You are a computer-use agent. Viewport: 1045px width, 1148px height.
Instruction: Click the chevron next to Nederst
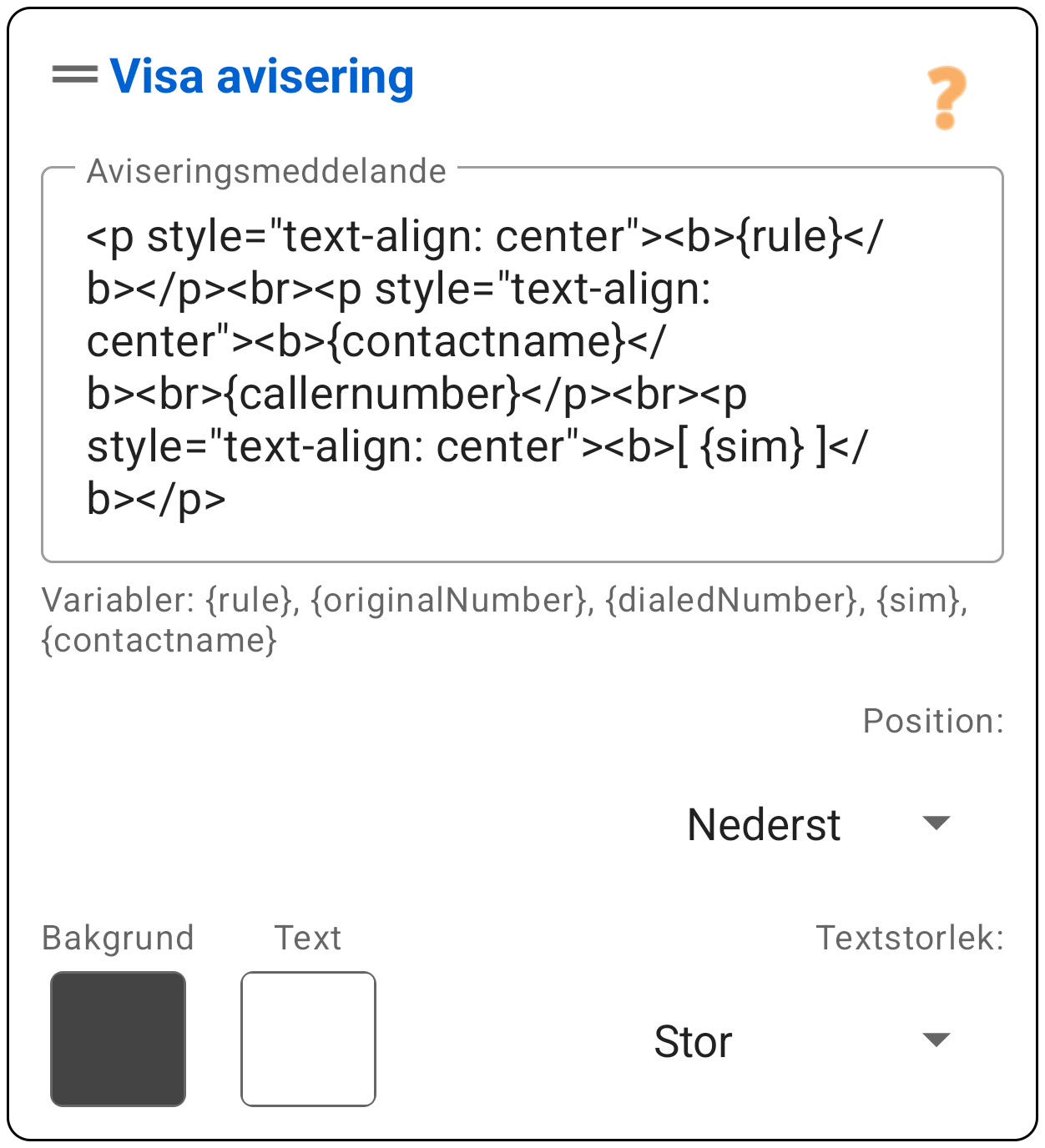pos(935,823)
